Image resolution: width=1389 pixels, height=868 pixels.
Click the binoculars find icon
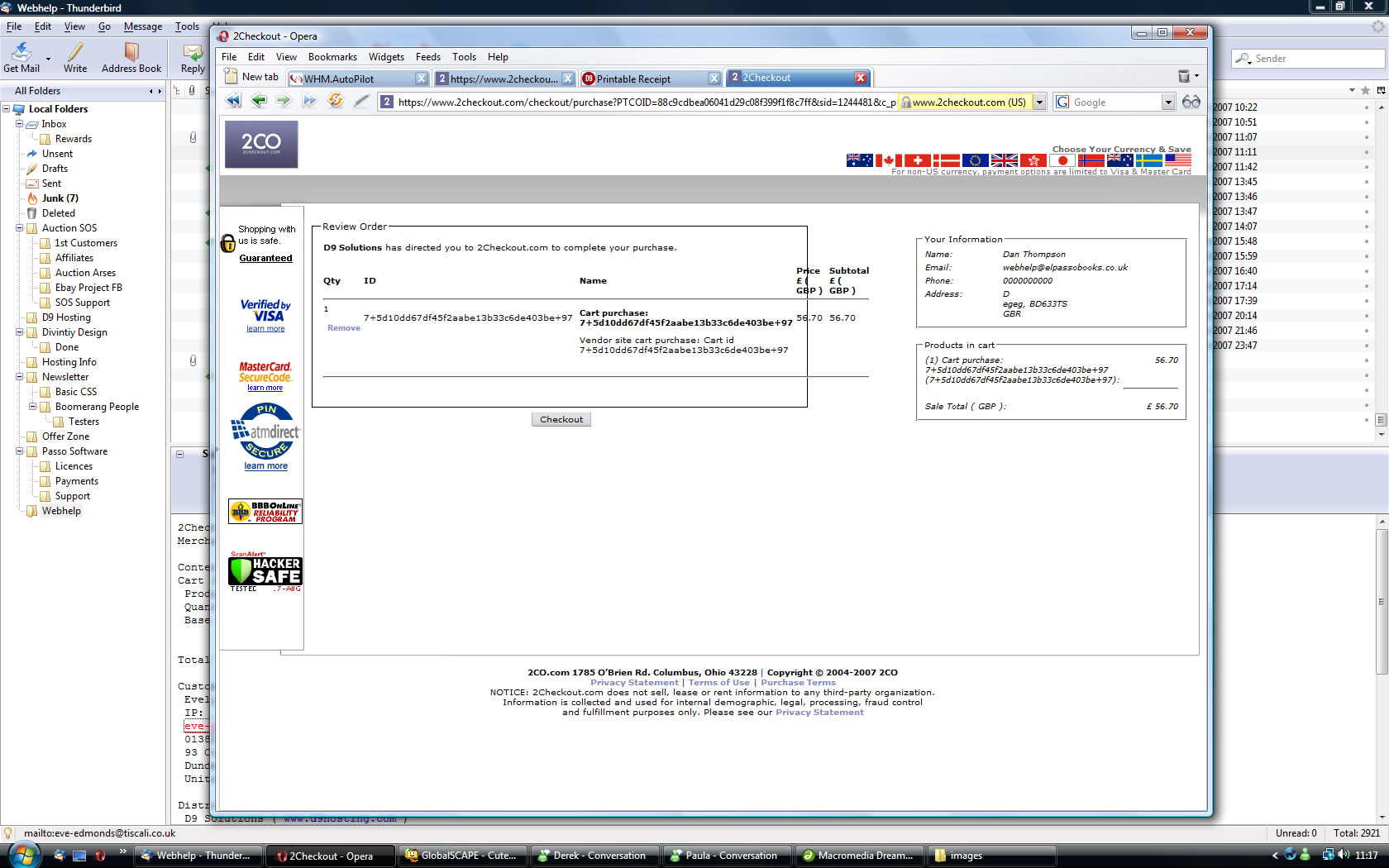(x=1191, y=102)
